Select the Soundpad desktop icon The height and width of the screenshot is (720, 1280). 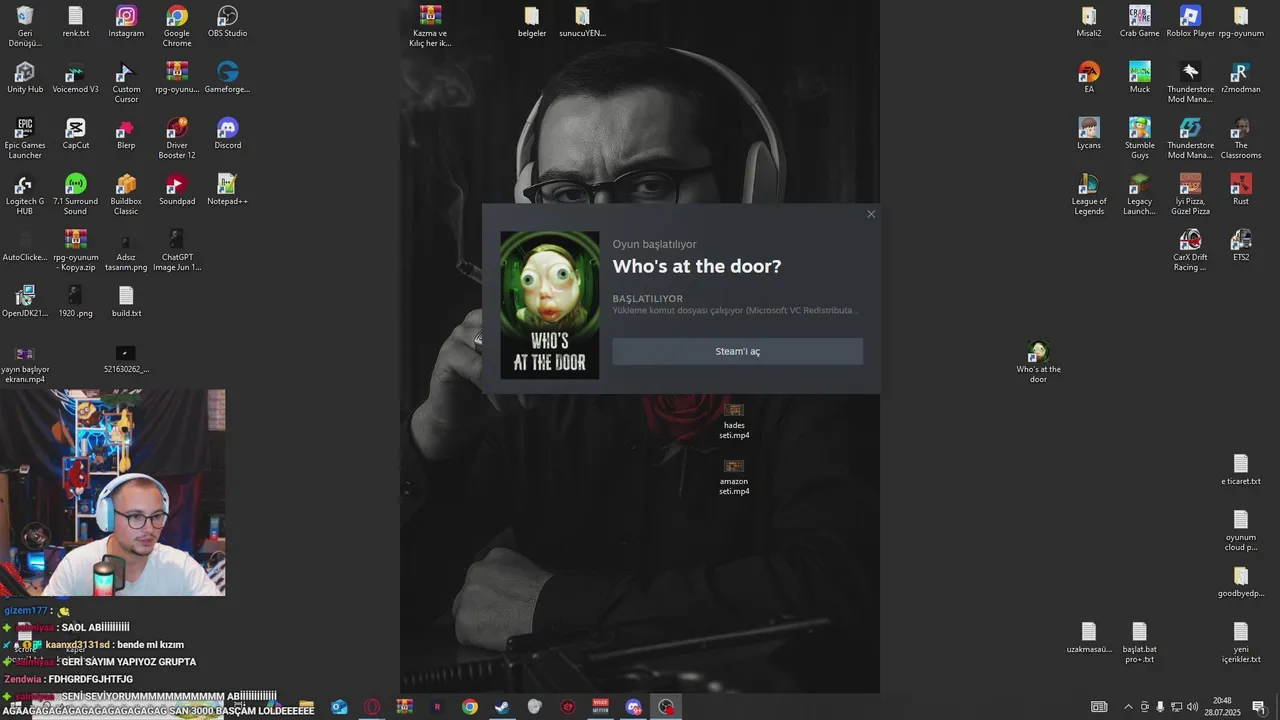pos(177,190)
